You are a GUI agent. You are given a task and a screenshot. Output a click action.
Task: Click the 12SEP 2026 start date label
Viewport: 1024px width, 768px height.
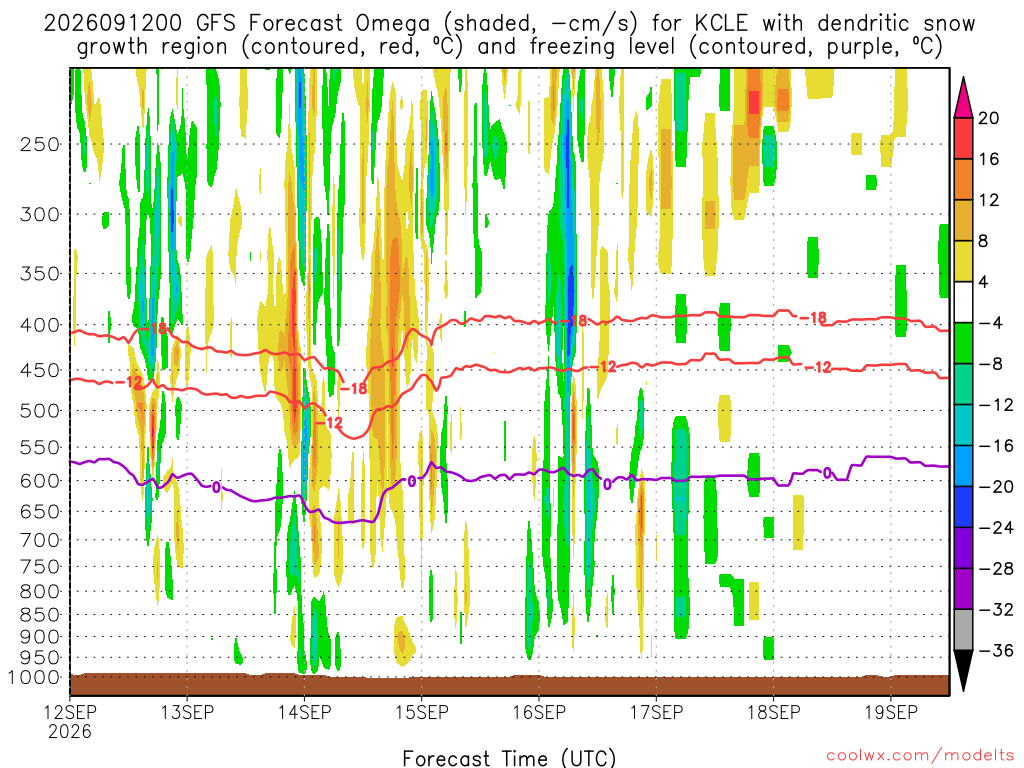[x=71, y=722]
